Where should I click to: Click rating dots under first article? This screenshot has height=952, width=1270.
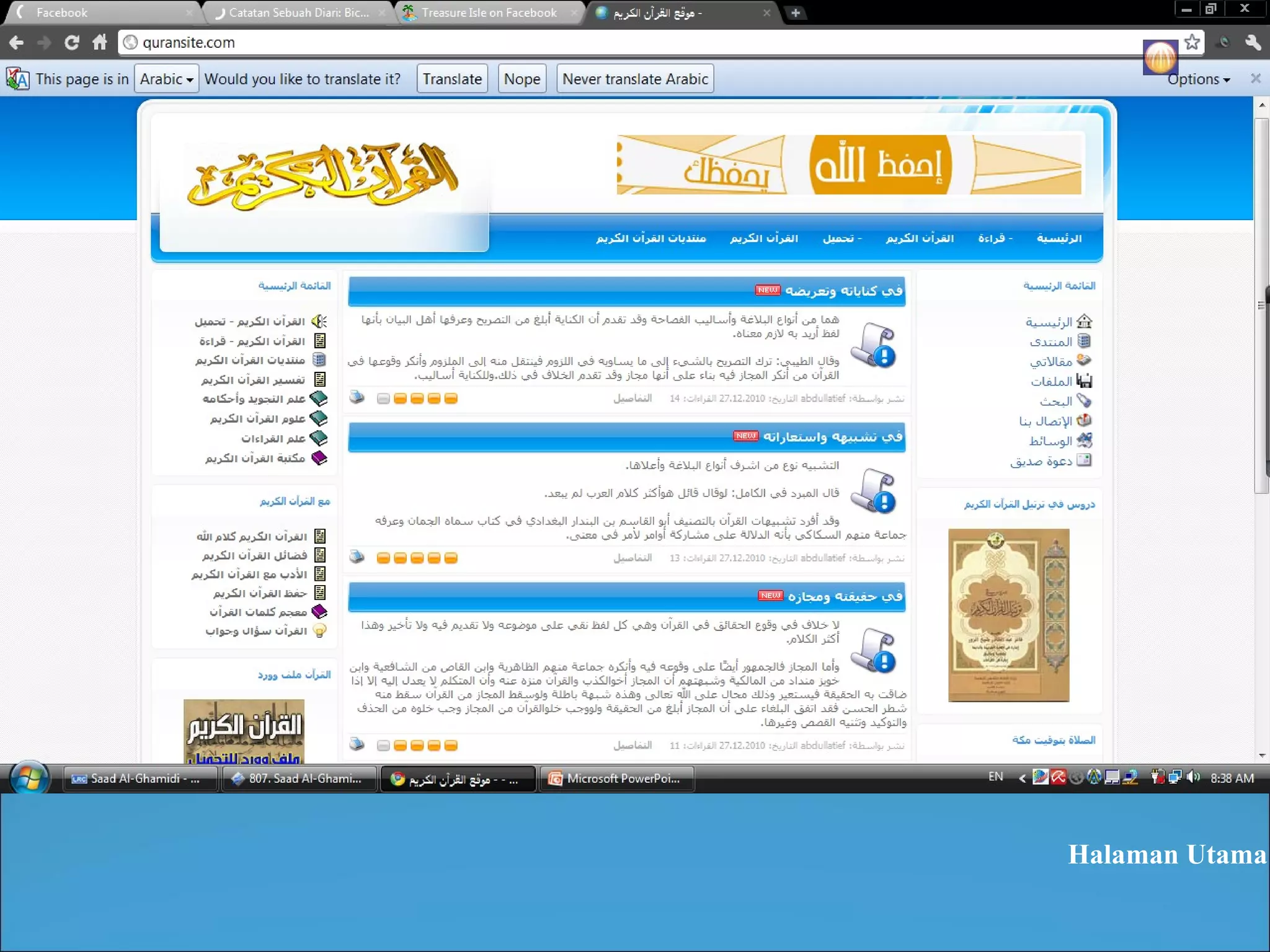(417, 399)
